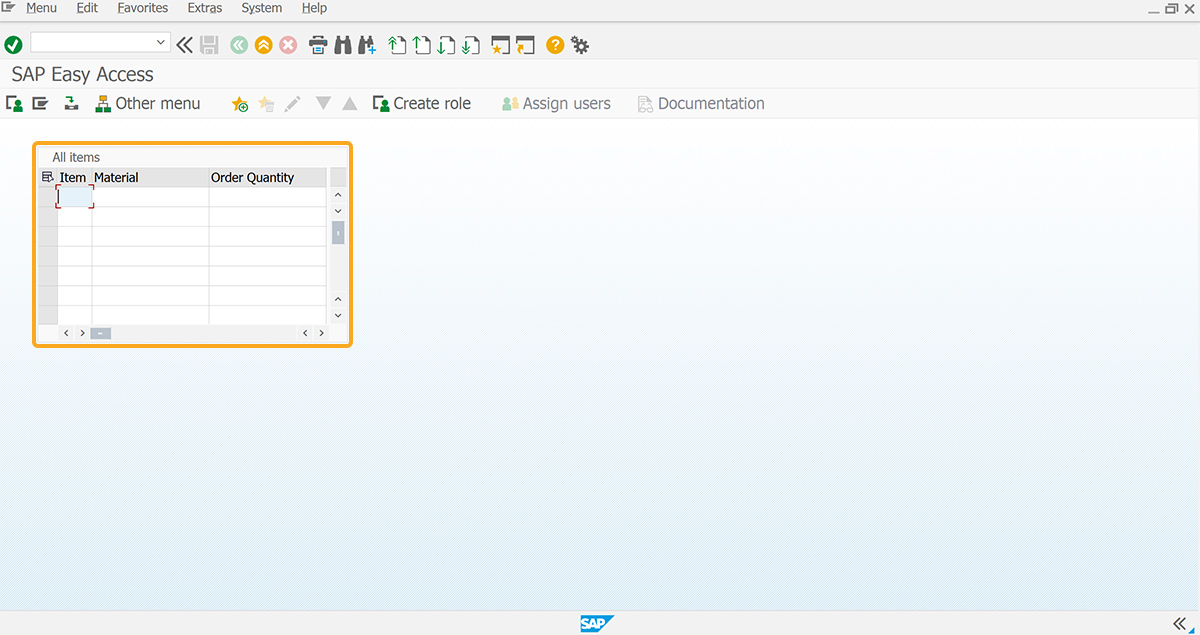
Task: Open the Extras menu
Action: coord(205,8)
